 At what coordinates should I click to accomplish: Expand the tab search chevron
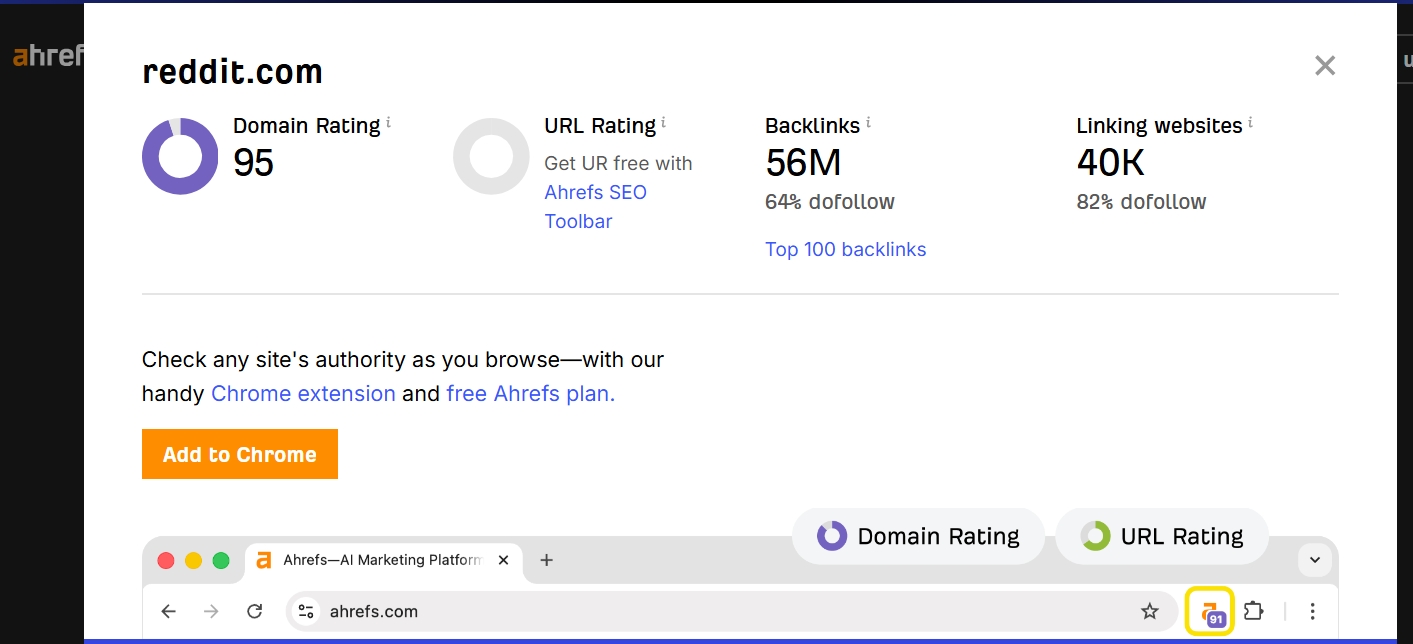pyautogui.click(x=1315, y=560)
